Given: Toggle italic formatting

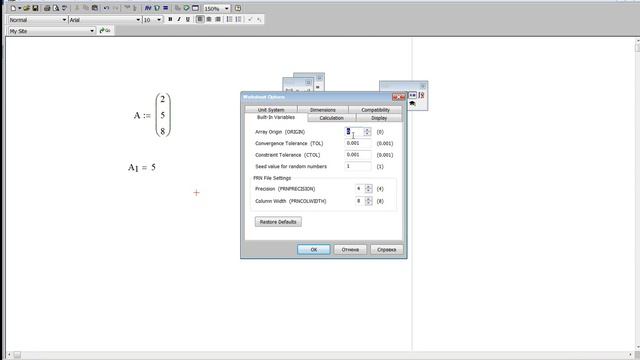Looking at the screenshot, I should pyautogui.click(x=179, y=19).
